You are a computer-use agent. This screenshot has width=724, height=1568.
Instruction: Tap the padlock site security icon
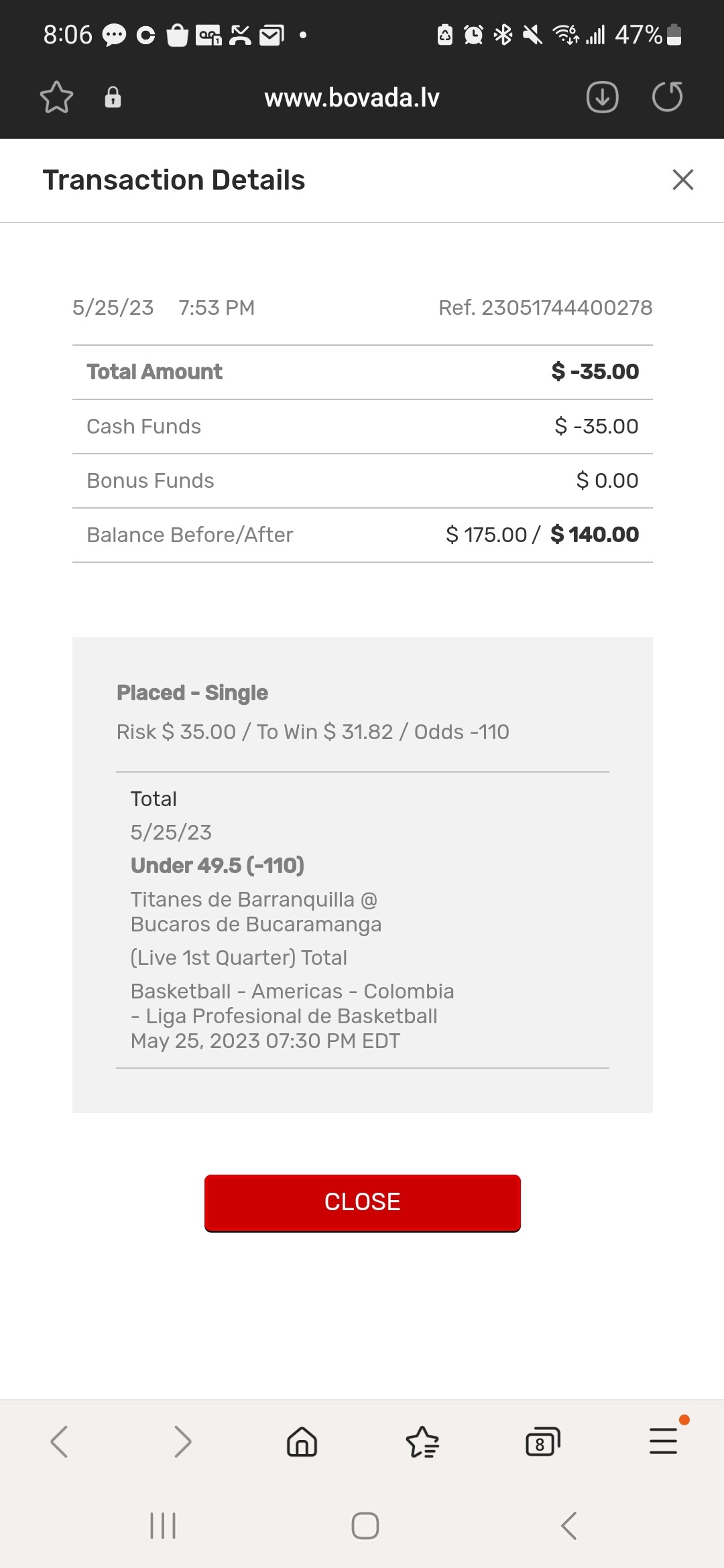(x=113, y=97)
